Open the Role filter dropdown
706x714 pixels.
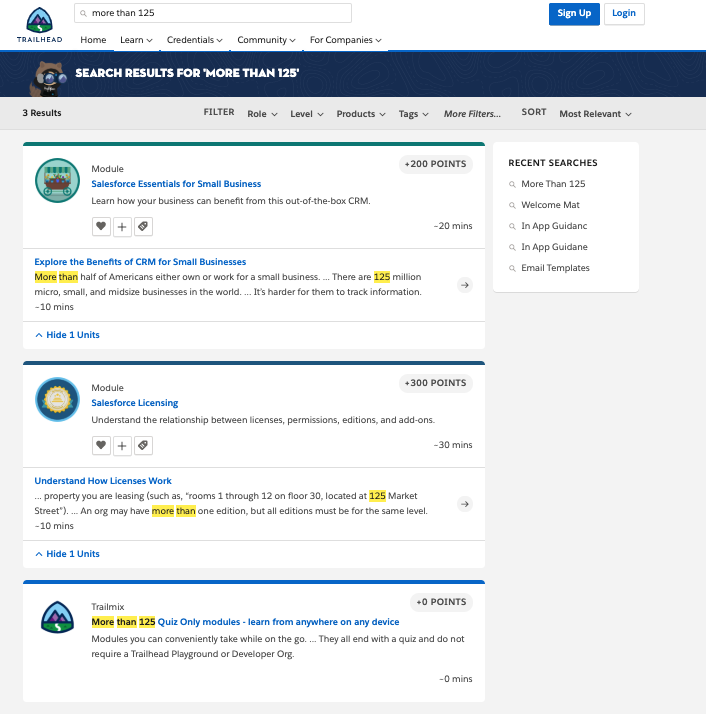click(x=262, y=114)
